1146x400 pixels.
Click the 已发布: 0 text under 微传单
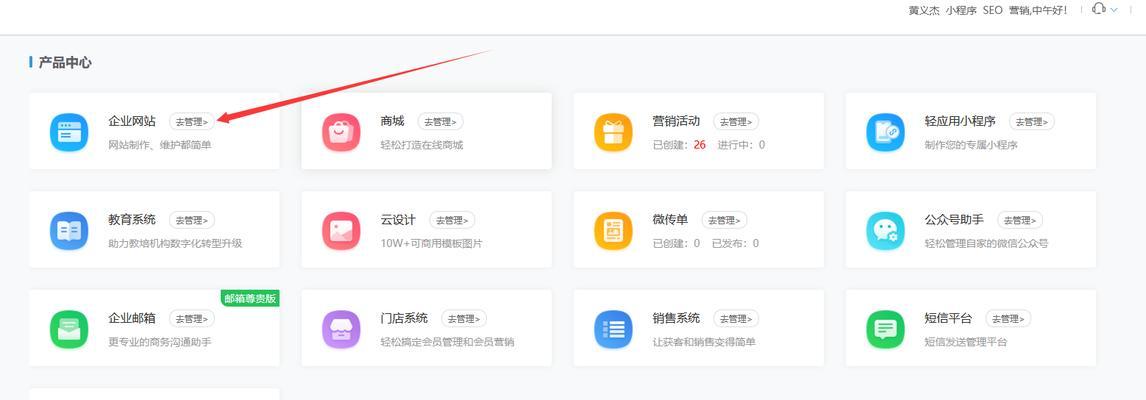tap(735, 243)
